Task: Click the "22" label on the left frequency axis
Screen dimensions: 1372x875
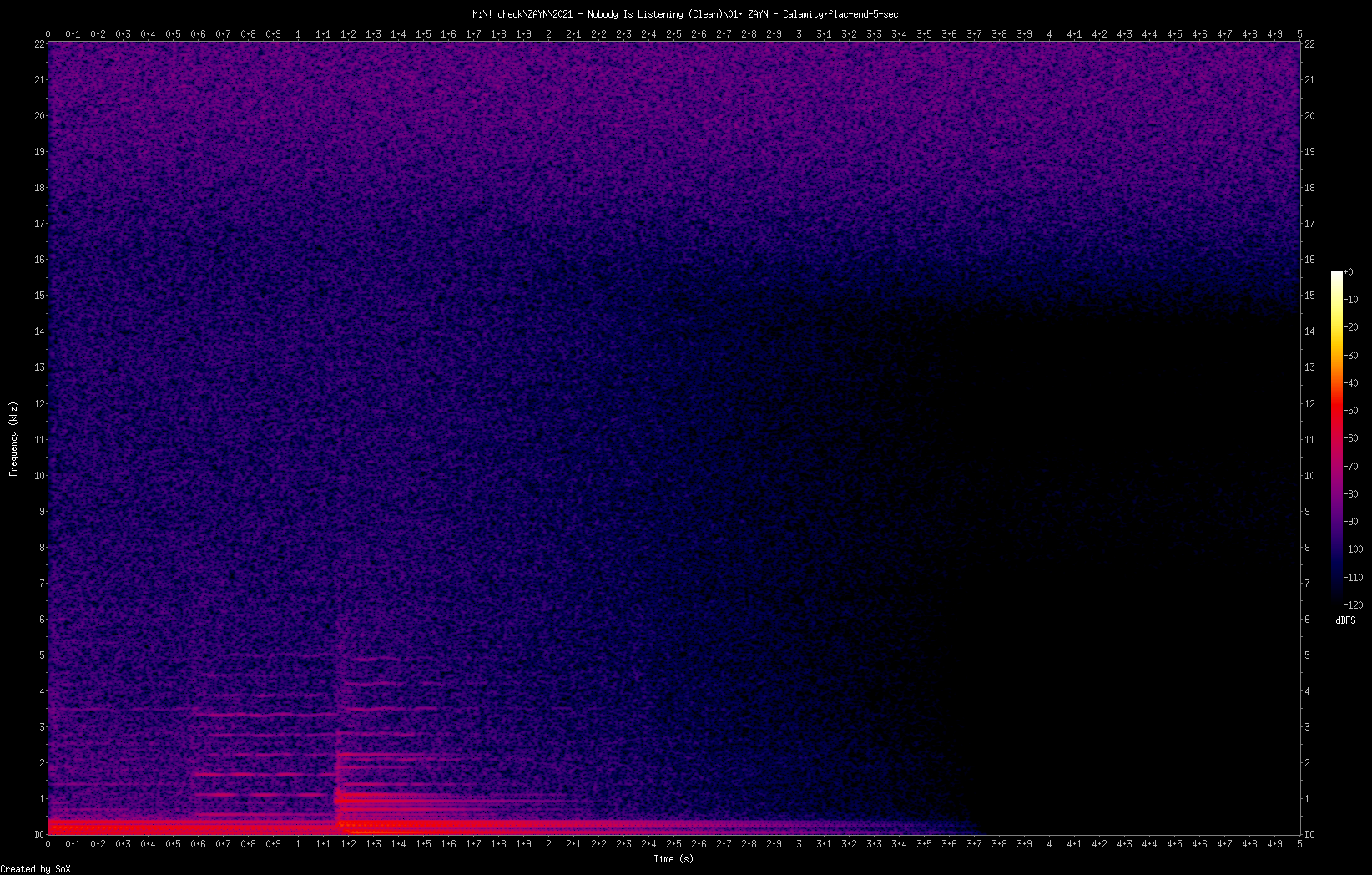Action: pyautogui.click(x=39, y=44)
